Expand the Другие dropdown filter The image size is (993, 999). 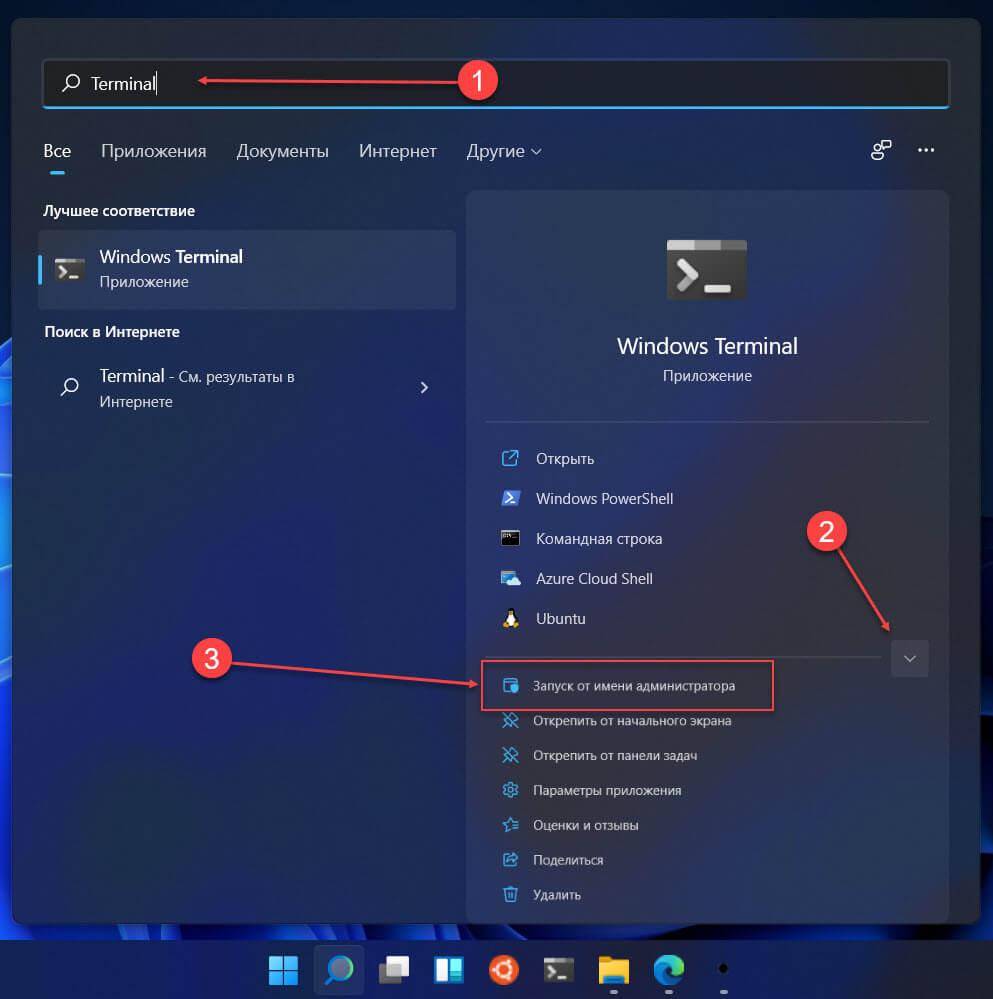click(504, 151)
